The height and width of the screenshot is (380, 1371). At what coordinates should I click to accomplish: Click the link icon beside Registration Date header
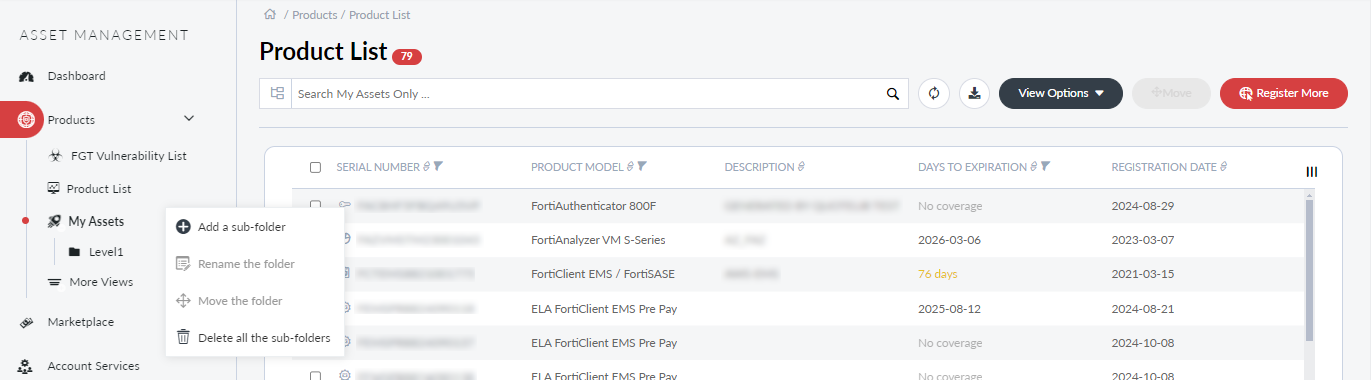pos(1223,167)
